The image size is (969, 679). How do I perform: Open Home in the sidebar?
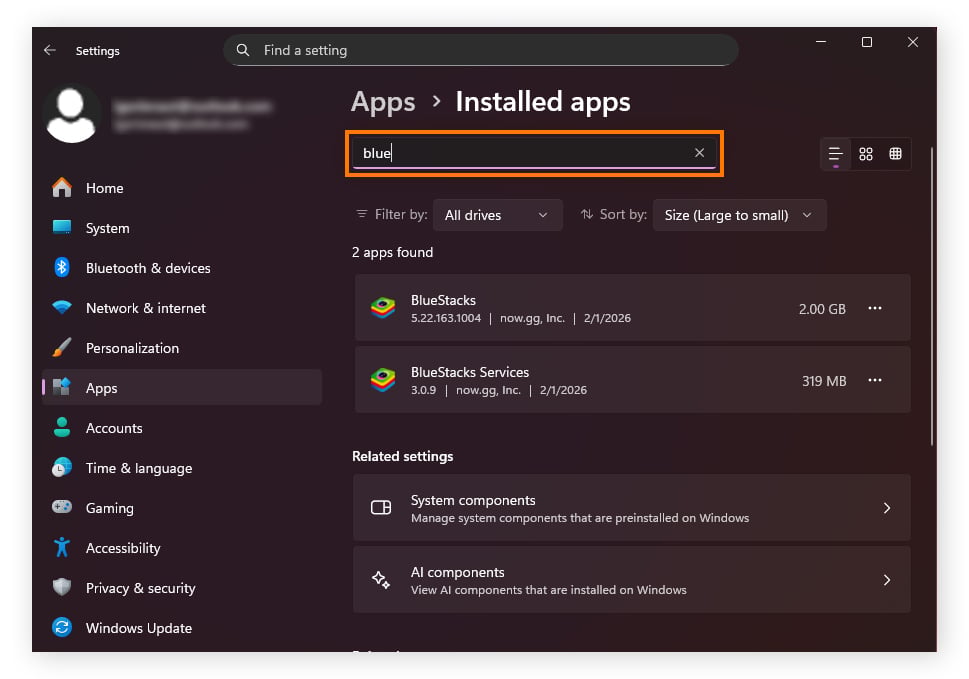182,188
